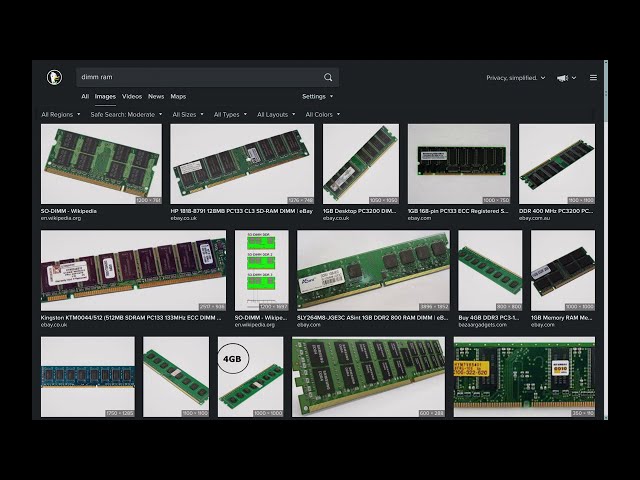Switch to the Videos tab
Image resolution: width=640 pixels, height=480 pixels.
pyautogui.click(x=132, y=96)
